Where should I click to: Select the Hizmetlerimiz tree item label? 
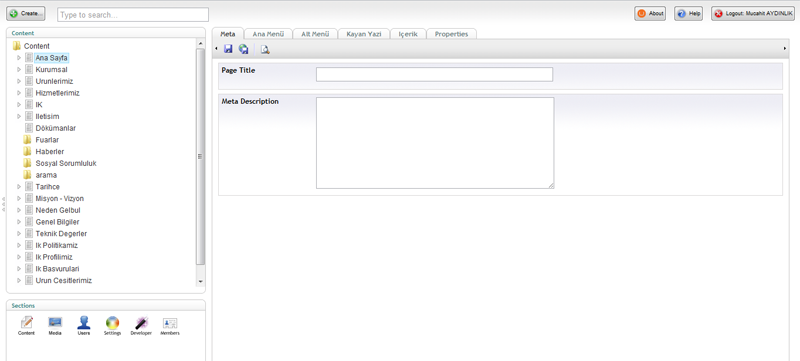point(58,93)
